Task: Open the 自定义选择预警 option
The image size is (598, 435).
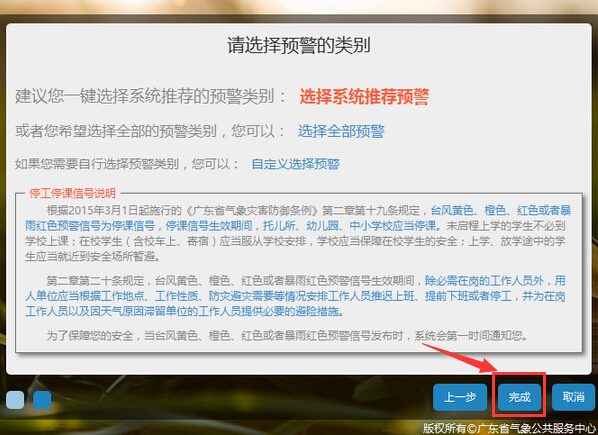Action: pyautogui.click(x=296, y=164)
